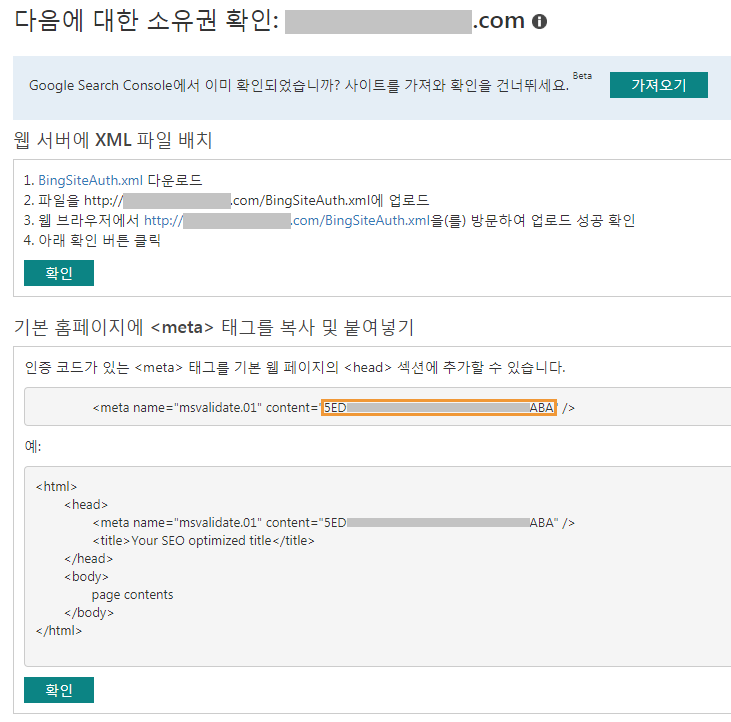Click the '기본 홈페이지에 <meta> 태그를 복사 및 붙여넣기' heading
Screen dimensions: 731x722
click(x=214, y=327)
